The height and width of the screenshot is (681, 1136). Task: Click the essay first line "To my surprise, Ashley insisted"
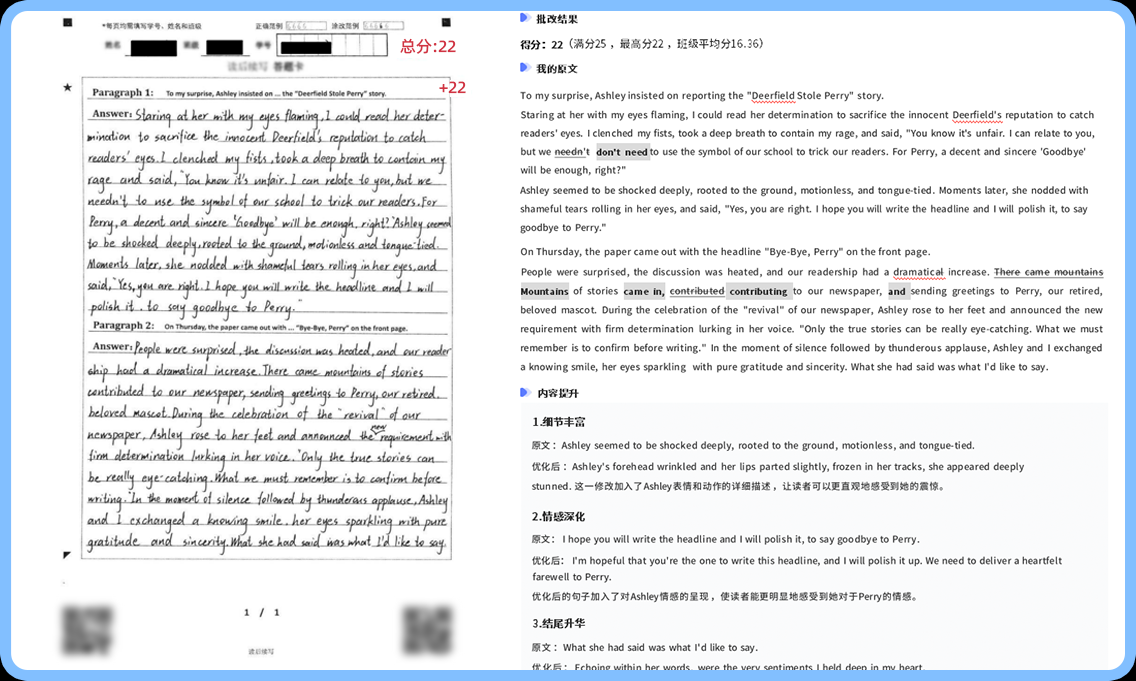(x=701, y=96)
